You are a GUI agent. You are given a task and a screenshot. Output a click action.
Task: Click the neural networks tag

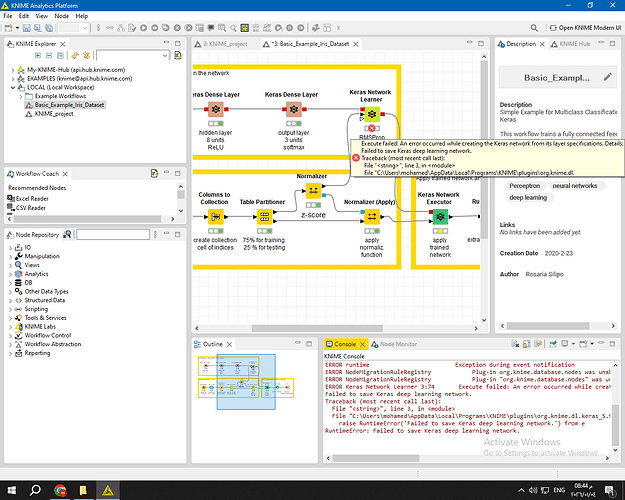coord(575,186)
